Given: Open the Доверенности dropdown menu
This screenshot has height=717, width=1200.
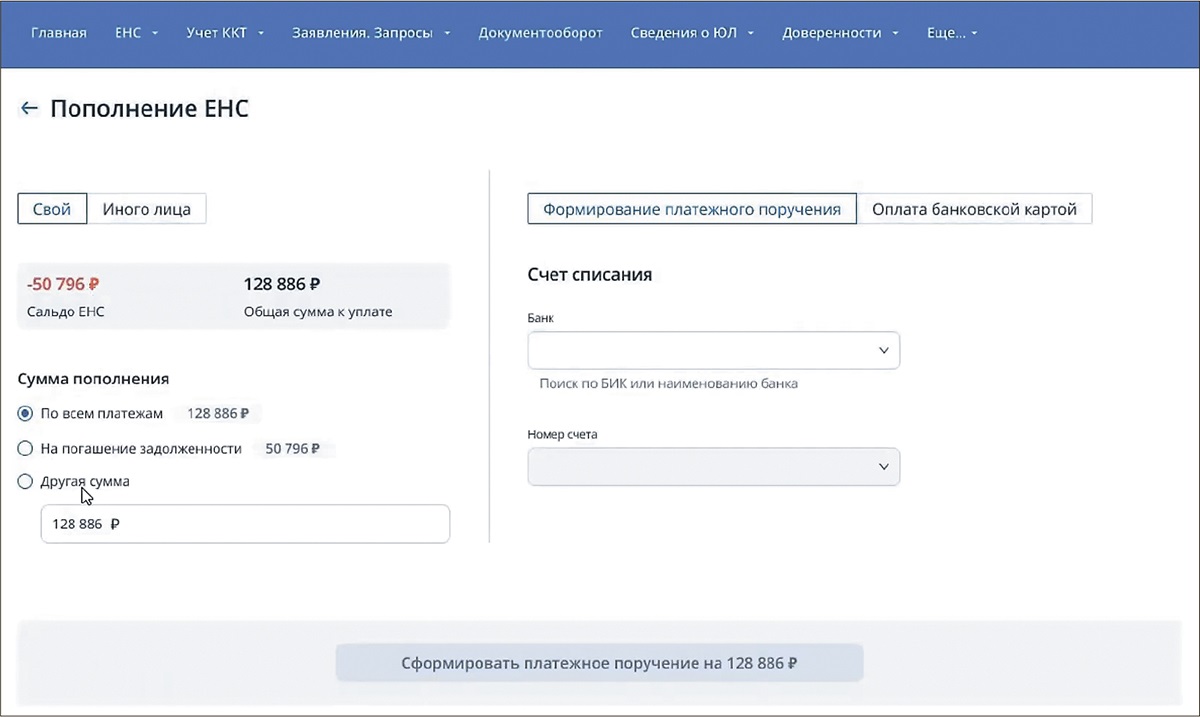Looking at the screenshot, I should pyautogui.click(x=840, y=33).
